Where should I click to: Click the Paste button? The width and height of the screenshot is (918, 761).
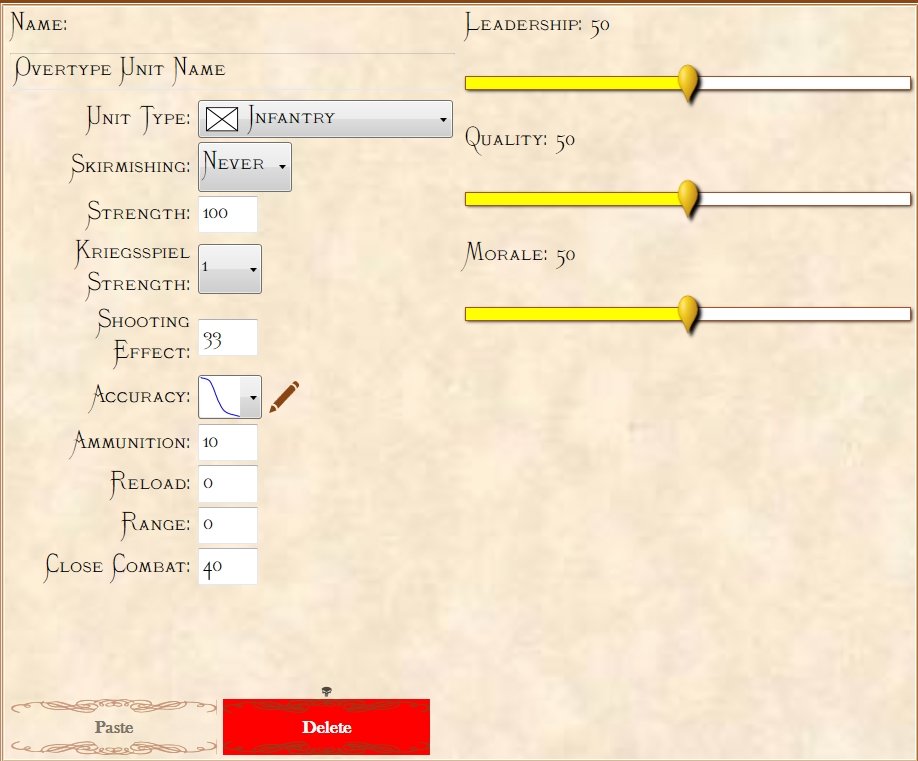[114, 727]
